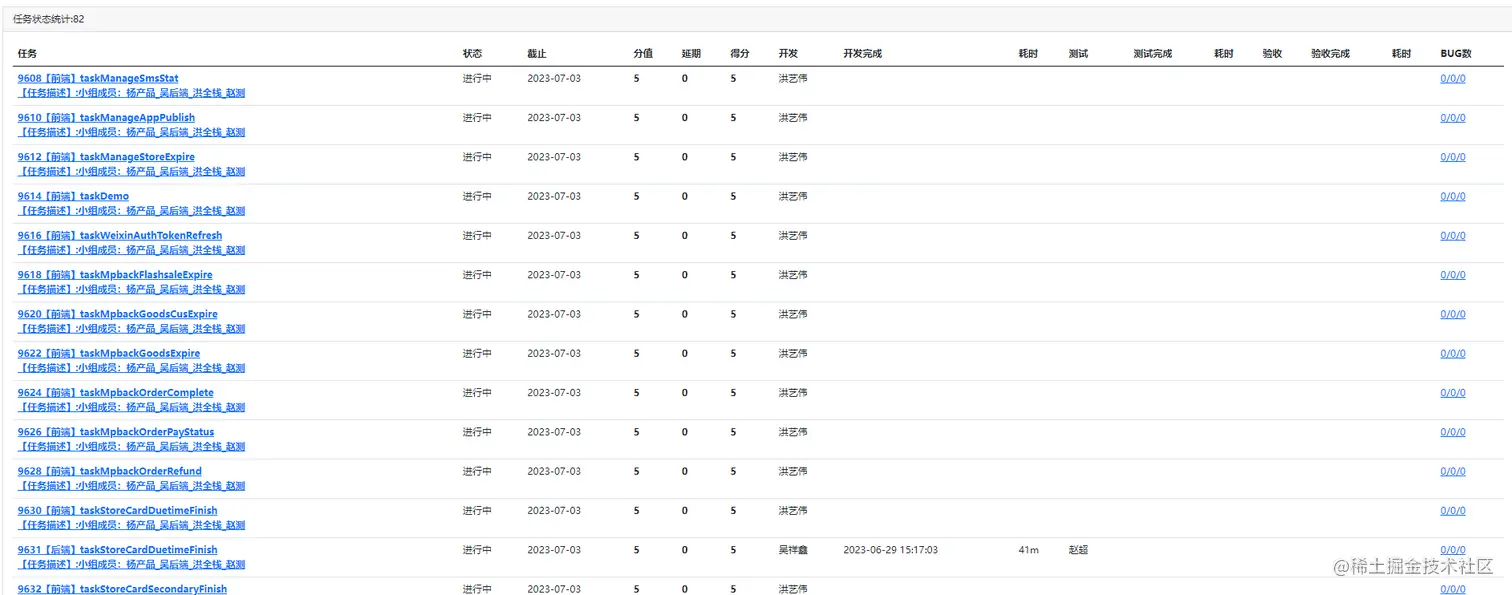The width and height of the screenshot is (1512, 595).
Task: Click the 9612 taskManageStoreExpire task title
Action: (x=106, y=157)
